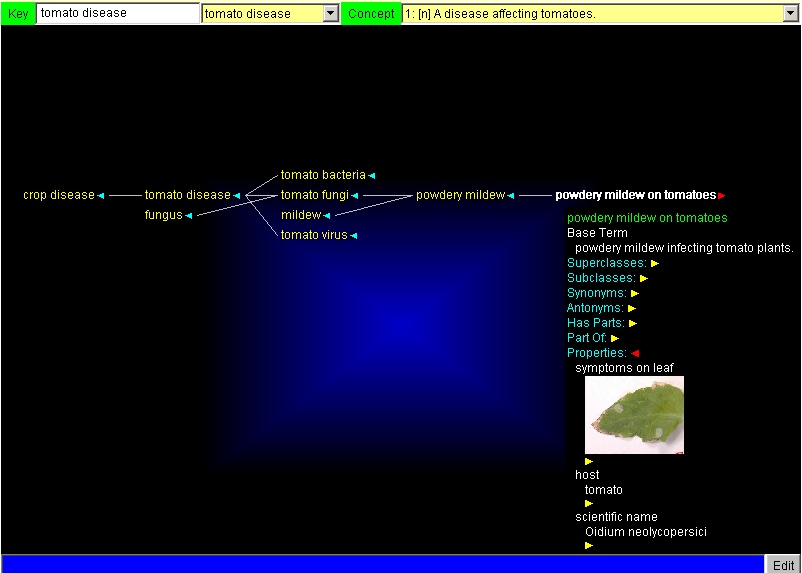Click yellow arrow under host tomato
The width and height of the screenshot is (802, 574).
[589, 503]
